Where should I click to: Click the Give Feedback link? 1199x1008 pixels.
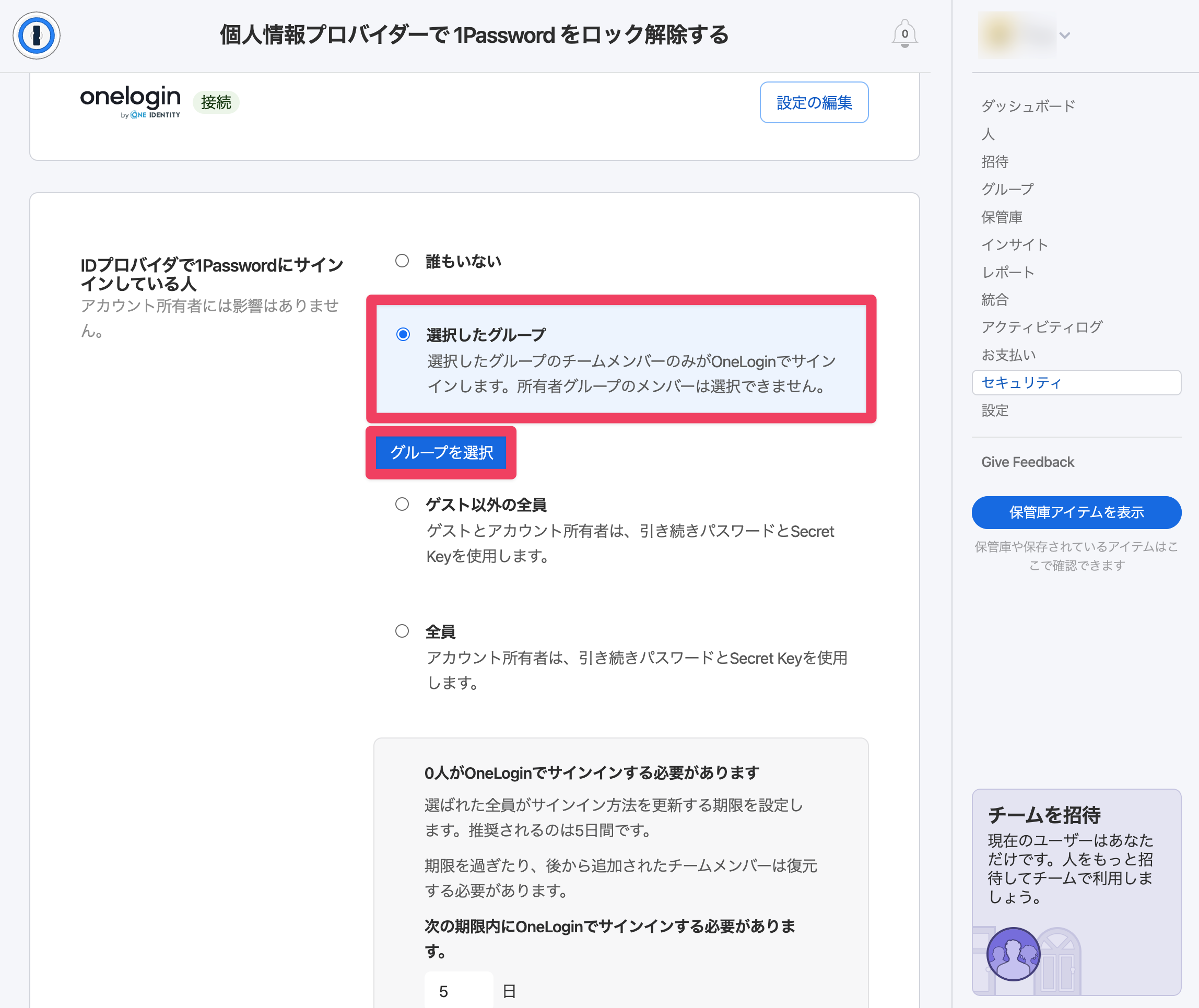[1027, 462]
